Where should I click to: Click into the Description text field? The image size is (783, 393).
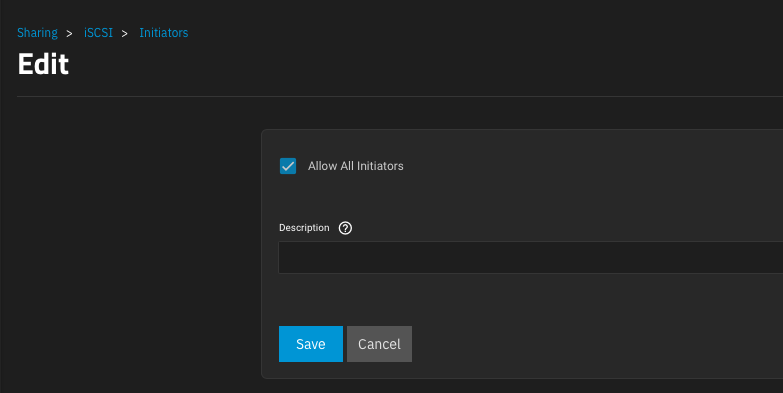tap(530, 258)
